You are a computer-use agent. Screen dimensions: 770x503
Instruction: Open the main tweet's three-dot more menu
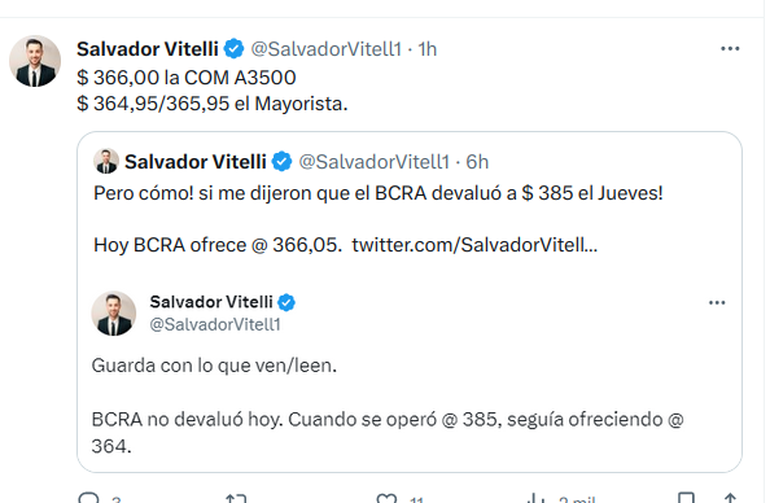click(731, 48)
